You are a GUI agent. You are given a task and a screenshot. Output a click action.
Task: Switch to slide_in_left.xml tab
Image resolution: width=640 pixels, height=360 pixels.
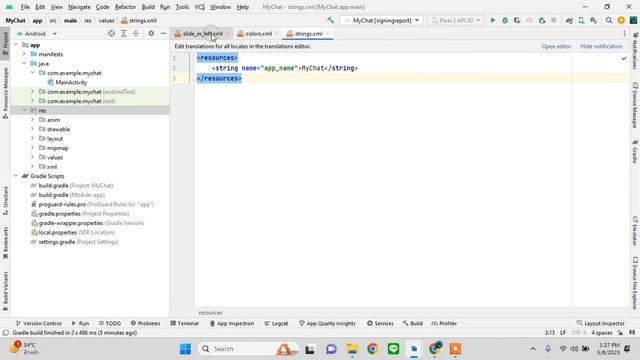202,33
